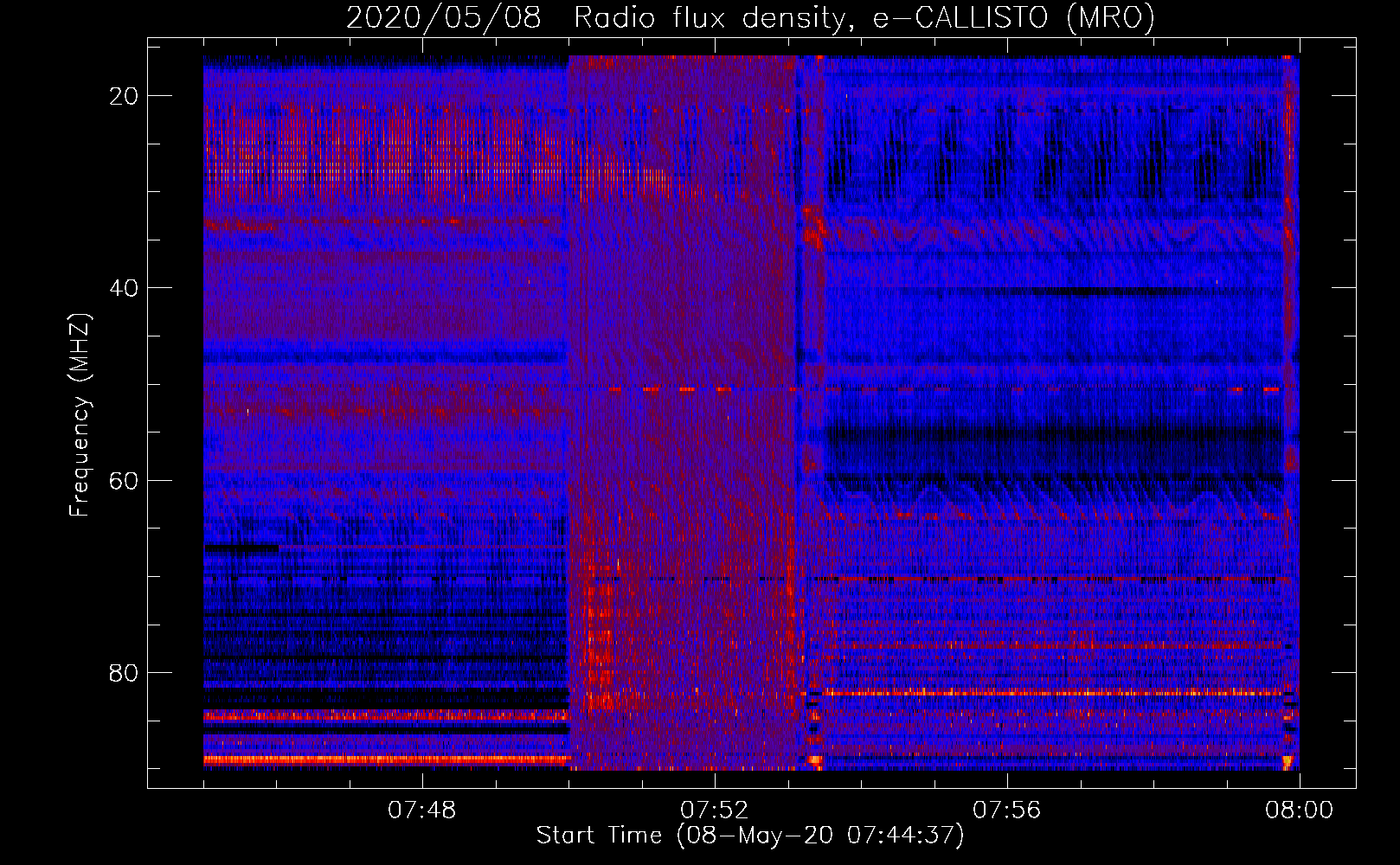This screenshot has height=865, width=1400.
Task: Click the '80' frequency tick label
Action: pos(125,673)
